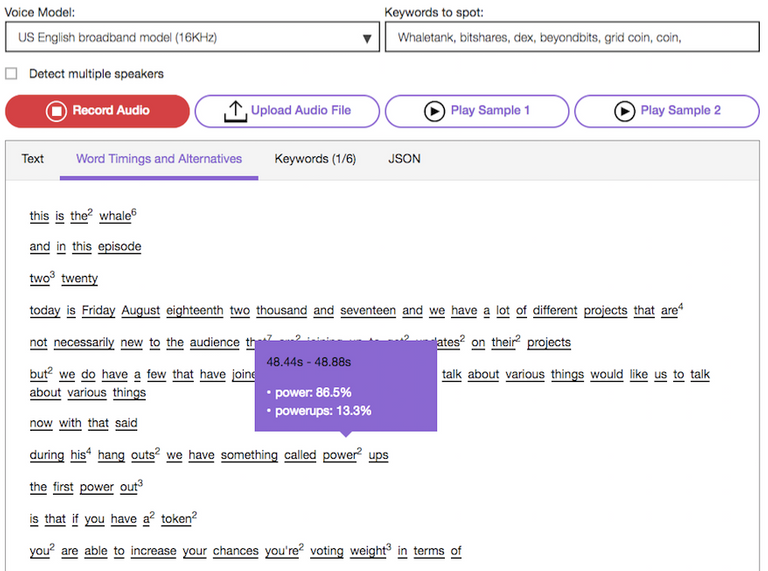The height and width of the screenshot is (571, 768).
Task: Open the Voice Model dropdown
Action: tap(192, 37)
